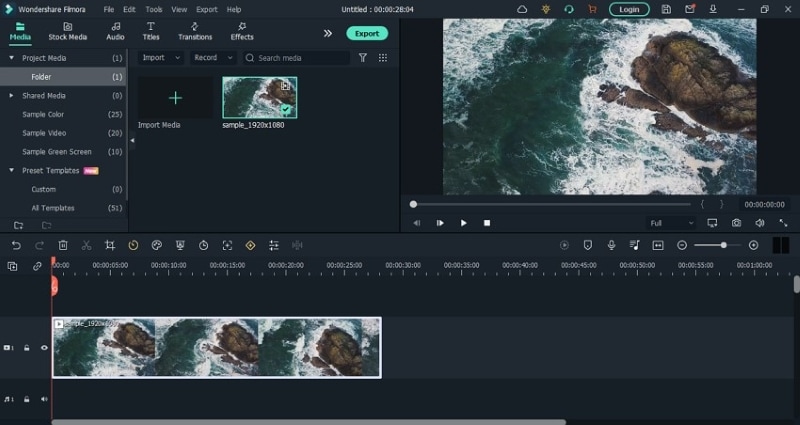The image size is (800, 425).
Task: Add new folder icon below media list
Action: pyautogui.click(x=18, y=225)
